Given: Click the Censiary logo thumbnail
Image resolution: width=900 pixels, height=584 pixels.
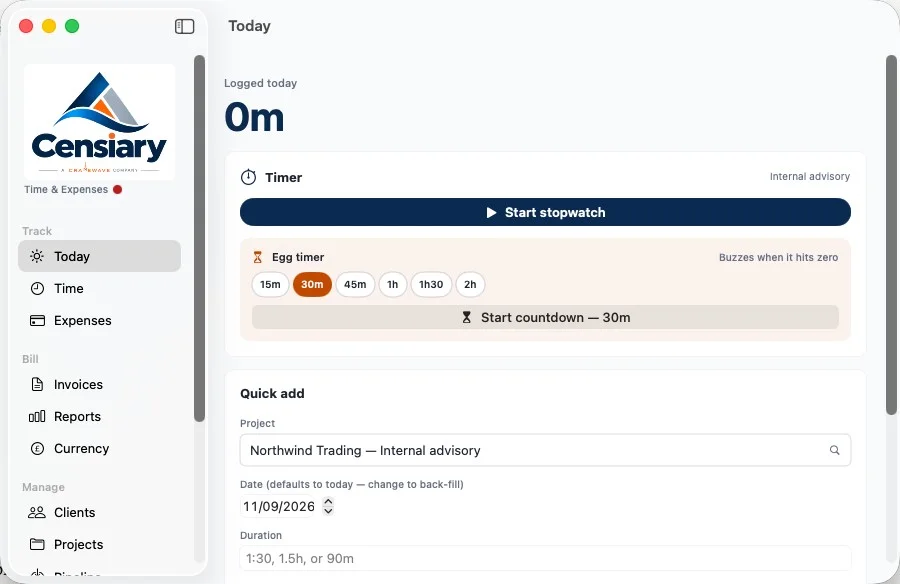Looking at the screenshot, I should (99, 122).
